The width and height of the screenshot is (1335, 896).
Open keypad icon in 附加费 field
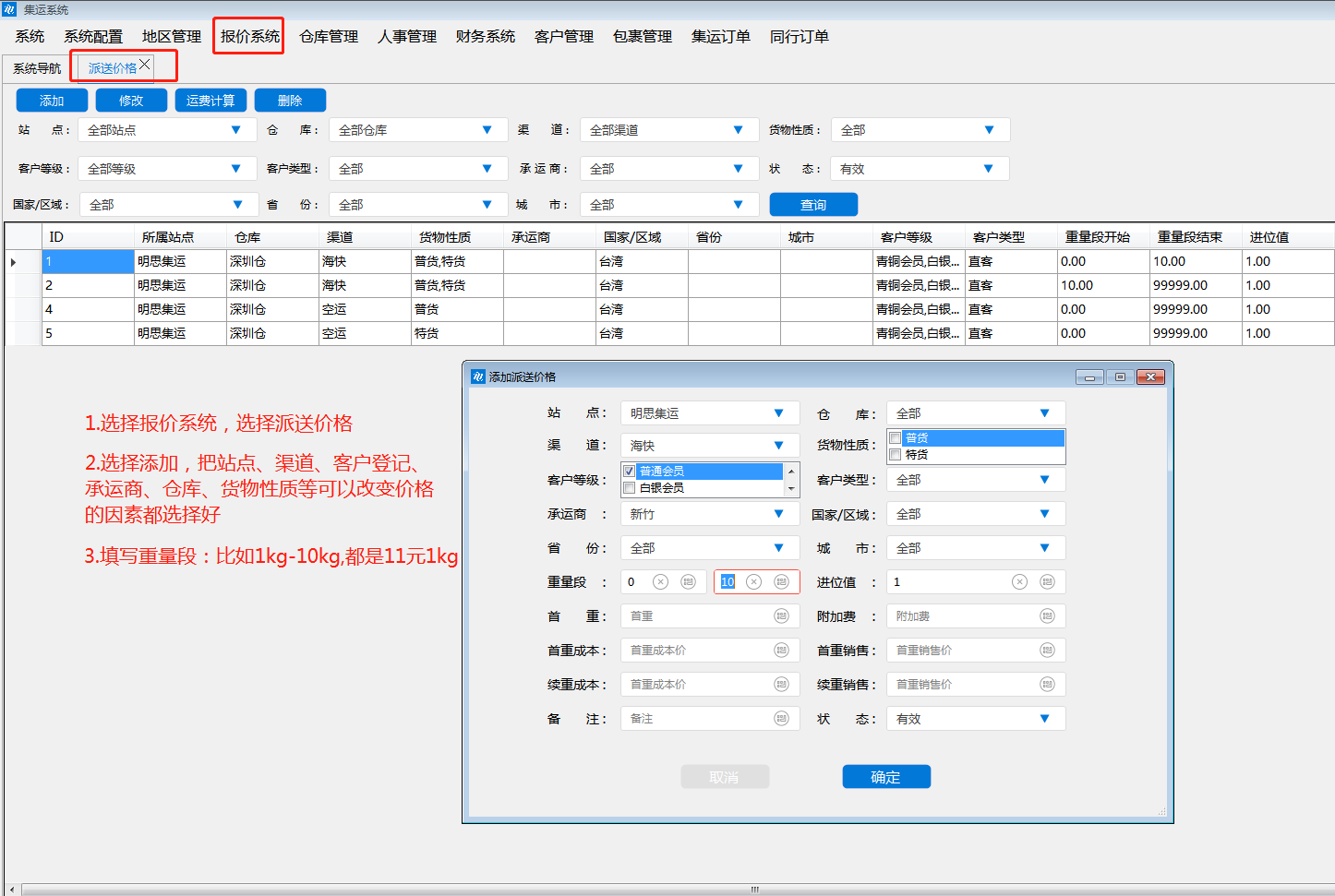[1047, 616]
